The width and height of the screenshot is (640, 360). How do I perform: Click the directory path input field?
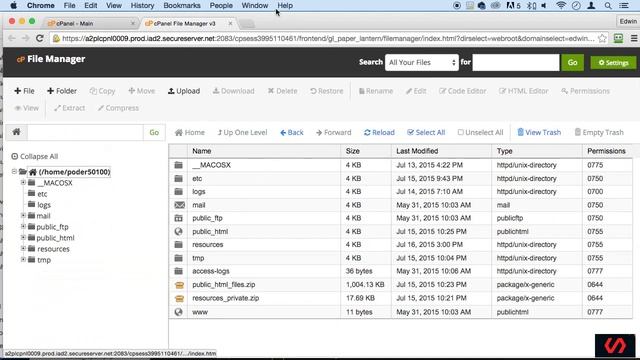85,132
